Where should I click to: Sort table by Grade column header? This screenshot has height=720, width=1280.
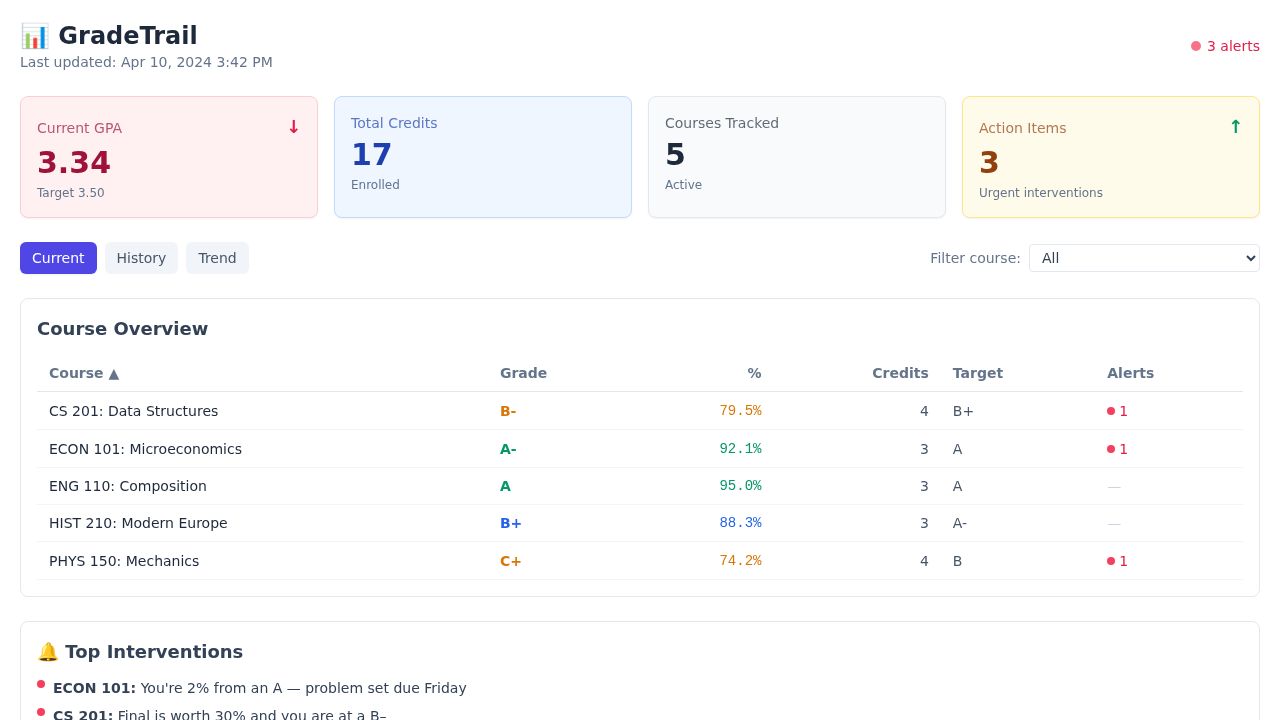[x=523, y=373]
